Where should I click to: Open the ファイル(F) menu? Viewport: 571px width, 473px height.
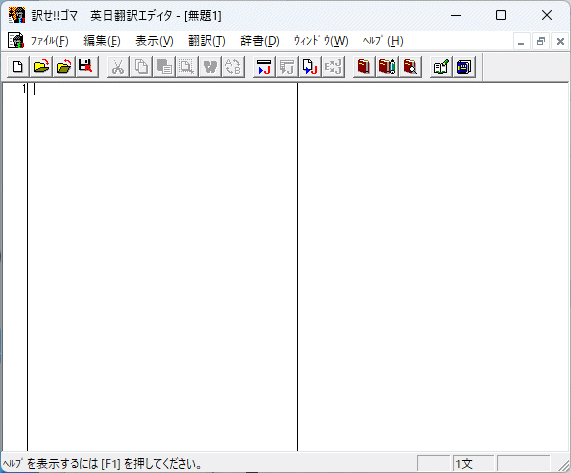coord(49,41)
